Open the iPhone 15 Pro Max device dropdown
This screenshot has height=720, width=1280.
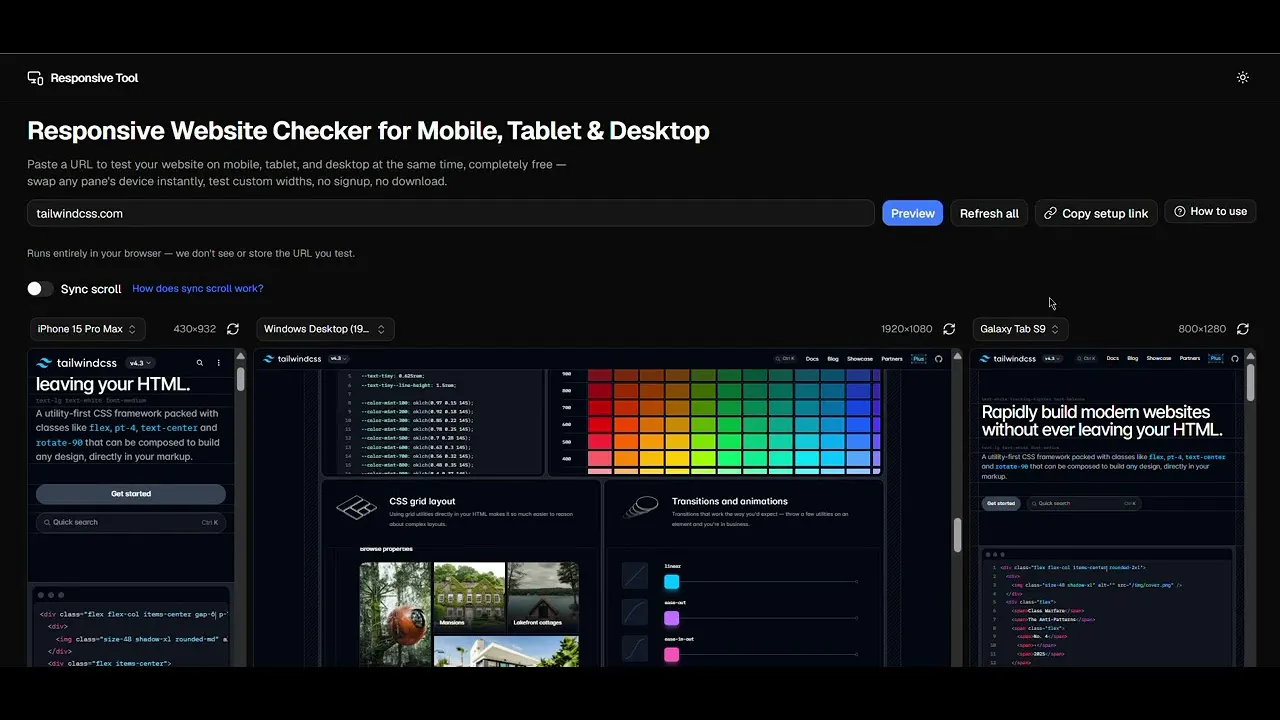[87, 329]
